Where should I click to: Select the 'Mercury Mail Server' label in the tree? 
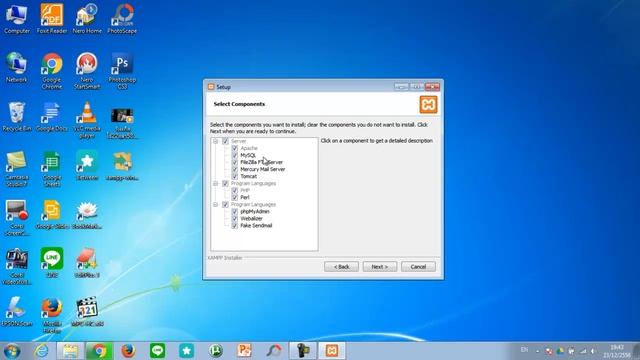262,169
